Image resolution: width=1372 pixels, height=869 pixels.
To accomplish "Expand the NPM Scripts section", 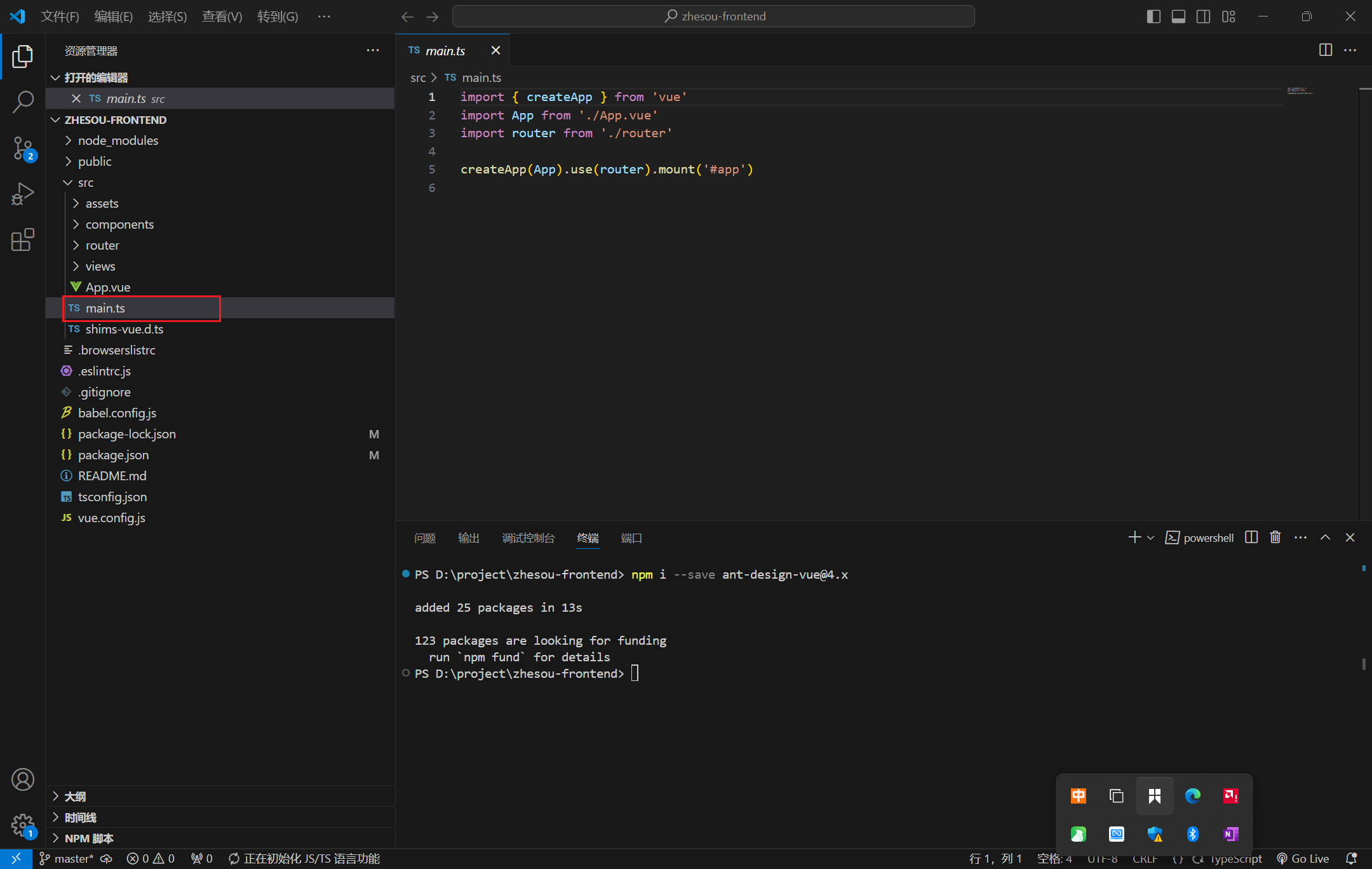I will (220, 839).
